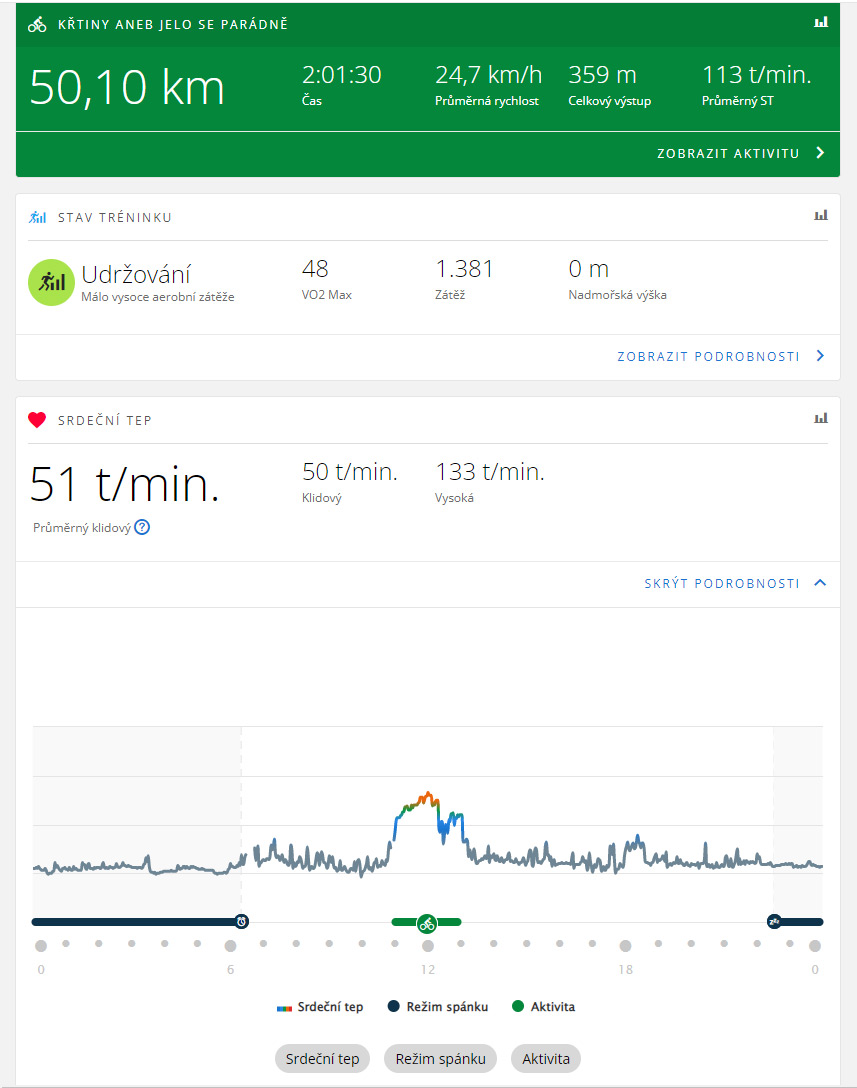Click the chevron next to Zobrazit podrobnosti
The width and height of the screenshot is (857, 1088).
[x=820, y=355]
